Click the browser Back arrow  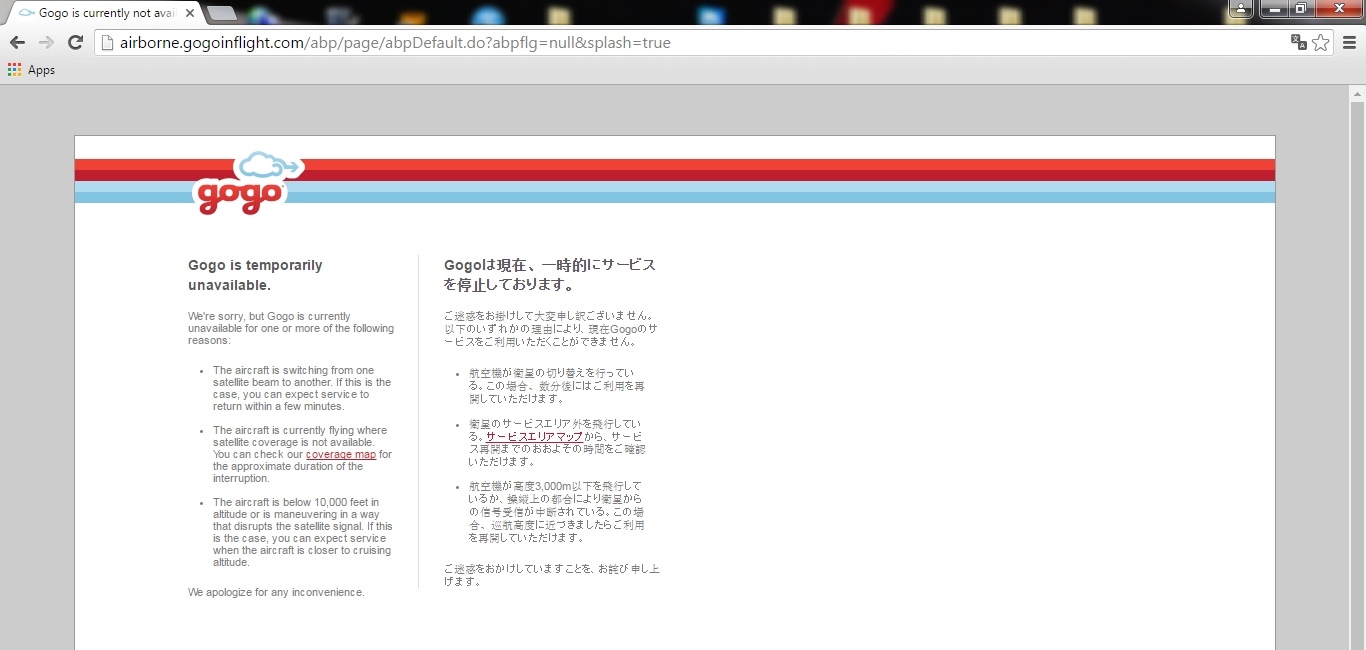click(x=17, y=42)
